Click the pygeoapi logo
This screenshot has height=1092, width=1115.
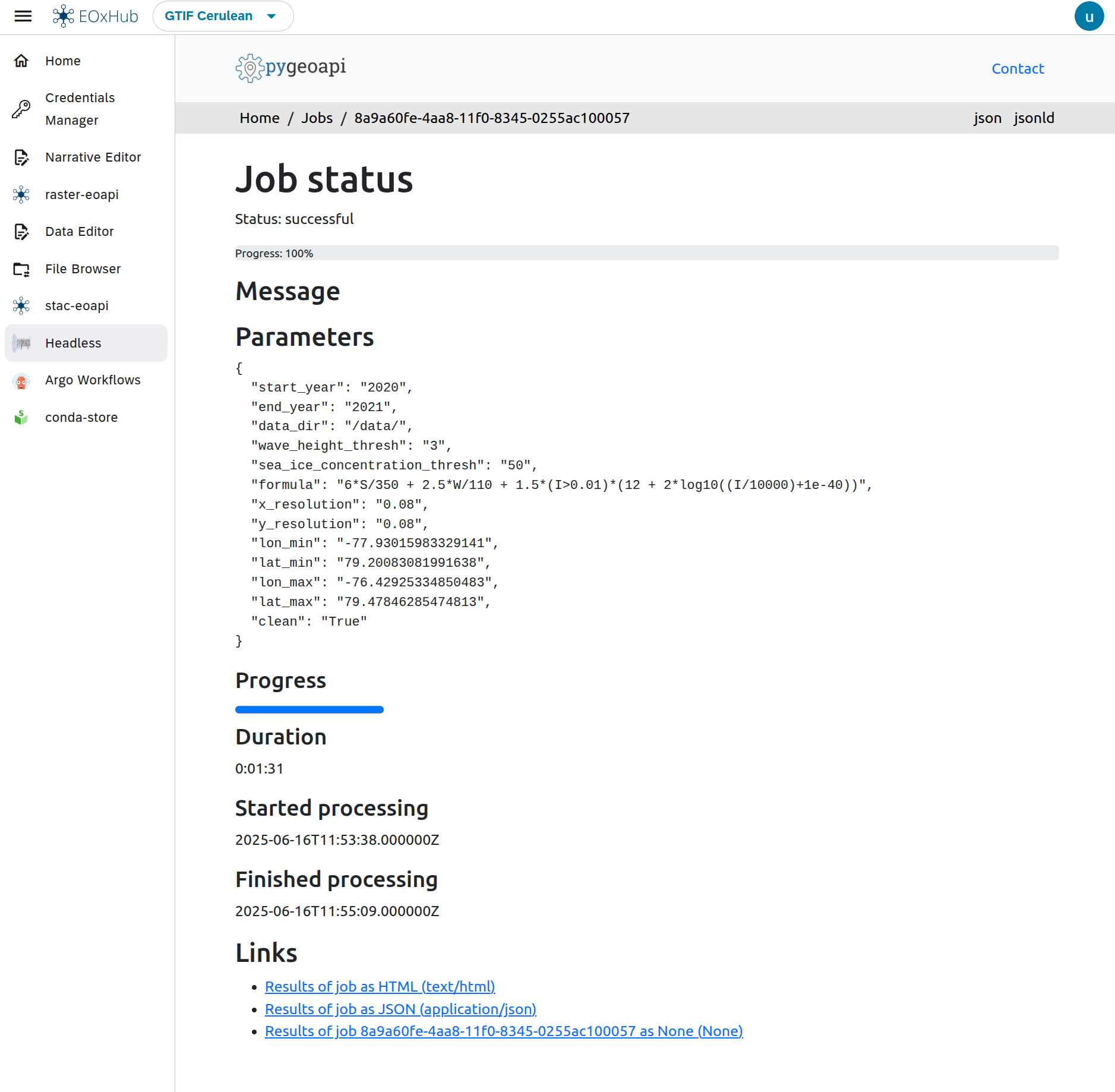(x=290, y=68)
